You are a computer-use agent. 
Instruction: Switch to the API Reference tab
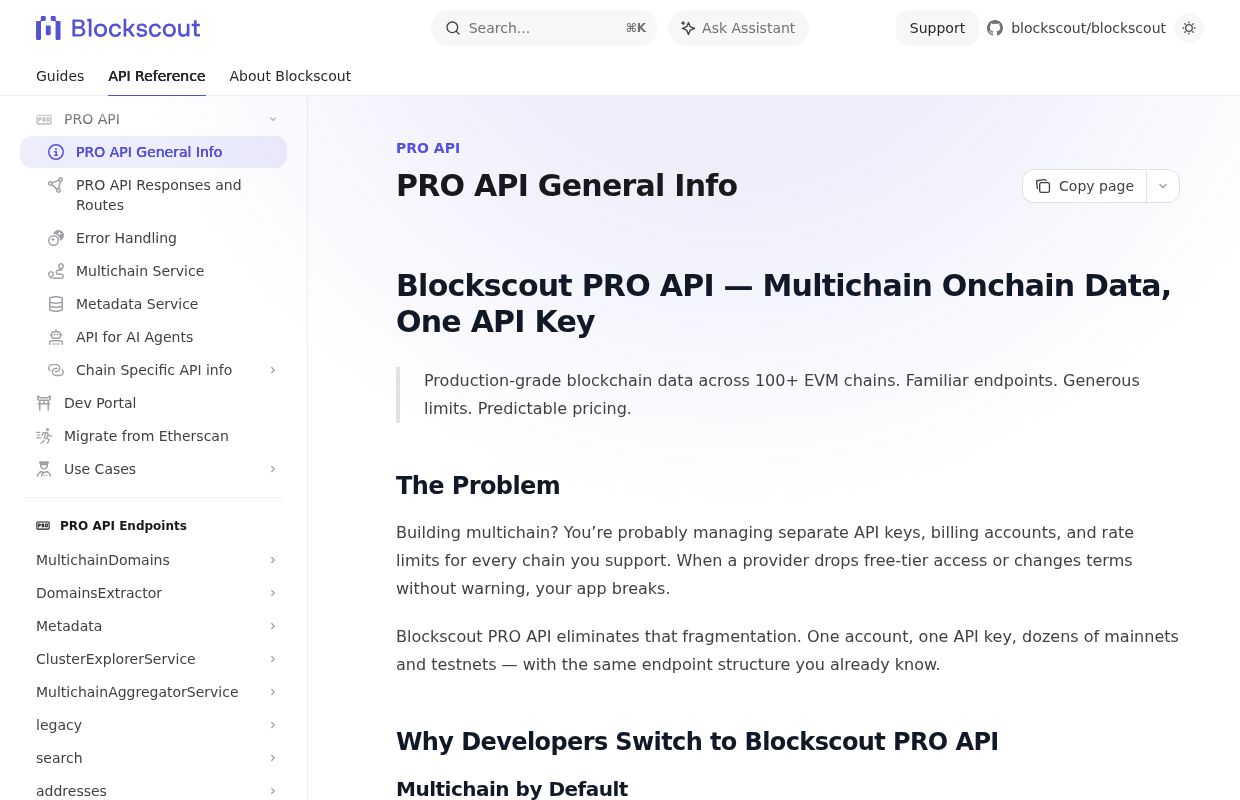pos(157,76)
